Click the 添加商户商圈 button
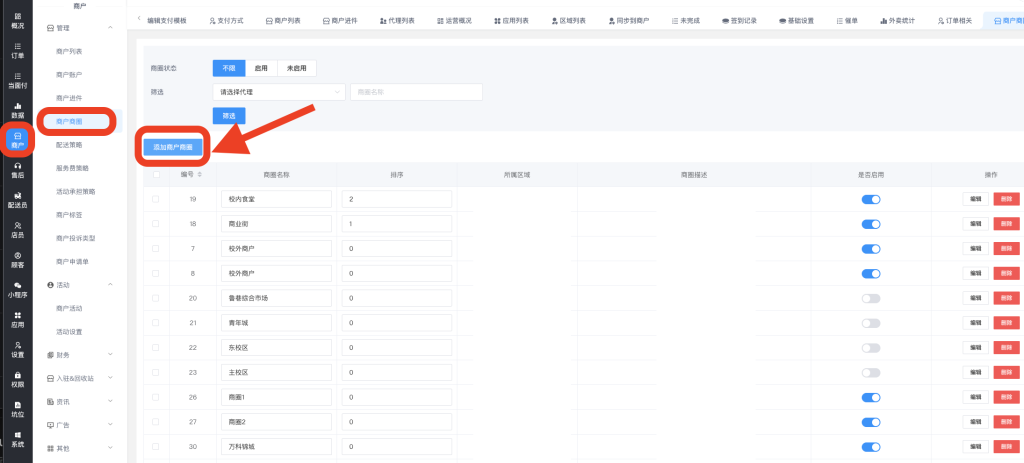Viewport: 1024px width, 463px height. click(173, 147)
